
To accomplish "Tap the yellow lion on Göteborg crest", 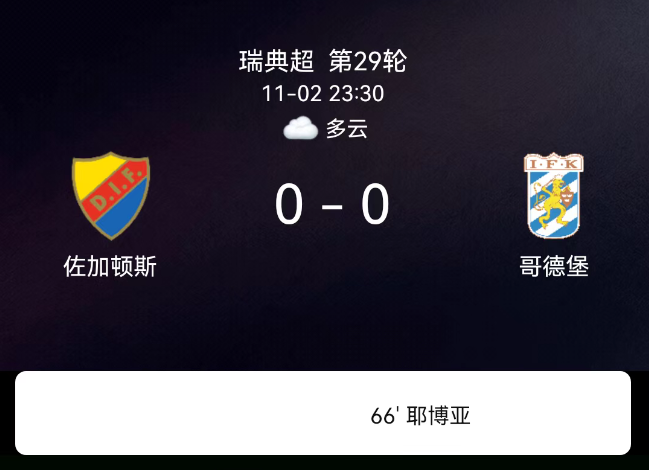I will [551, 199].
